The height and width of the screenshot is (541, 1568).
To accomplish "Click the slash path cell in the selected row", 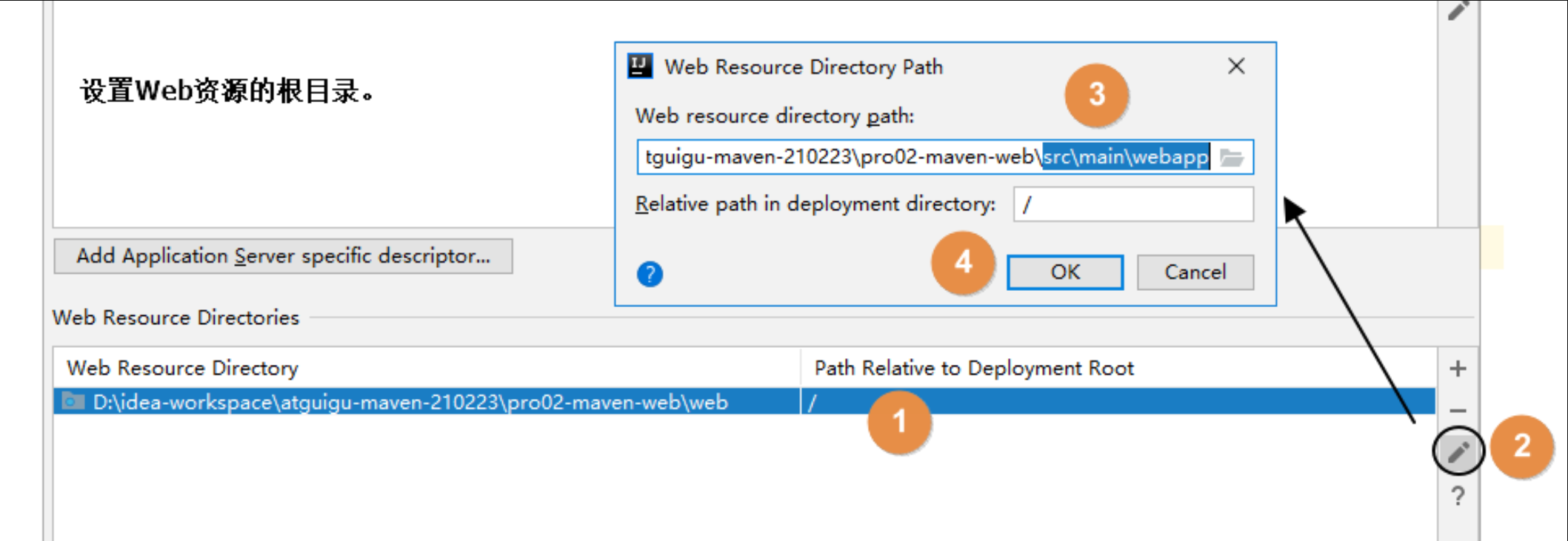I will coord(813,403).
